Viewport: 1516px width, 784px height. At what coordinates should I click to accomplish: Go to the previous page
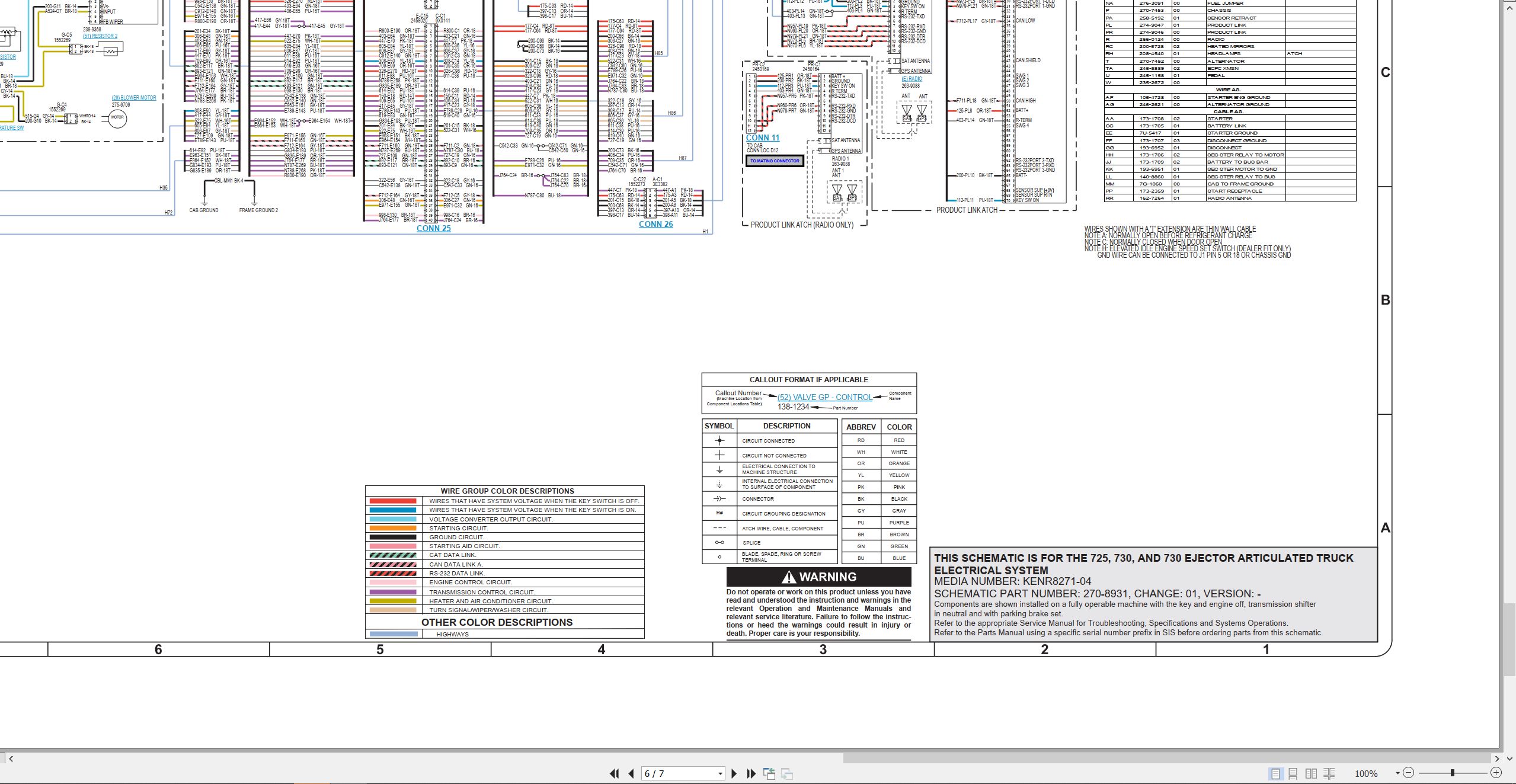pyautogui.click(x=631, y=773)
